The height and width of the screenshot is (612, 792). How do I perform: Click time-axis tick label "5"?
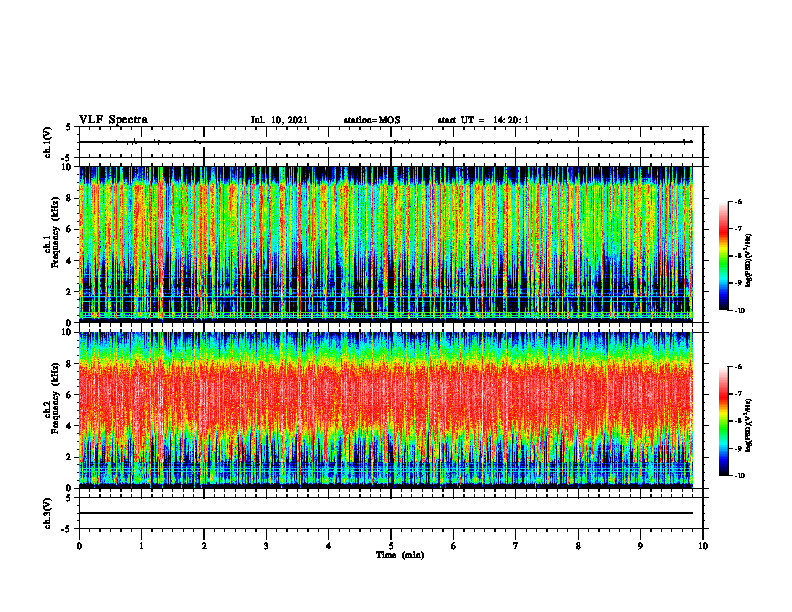[x=391, y=546]
